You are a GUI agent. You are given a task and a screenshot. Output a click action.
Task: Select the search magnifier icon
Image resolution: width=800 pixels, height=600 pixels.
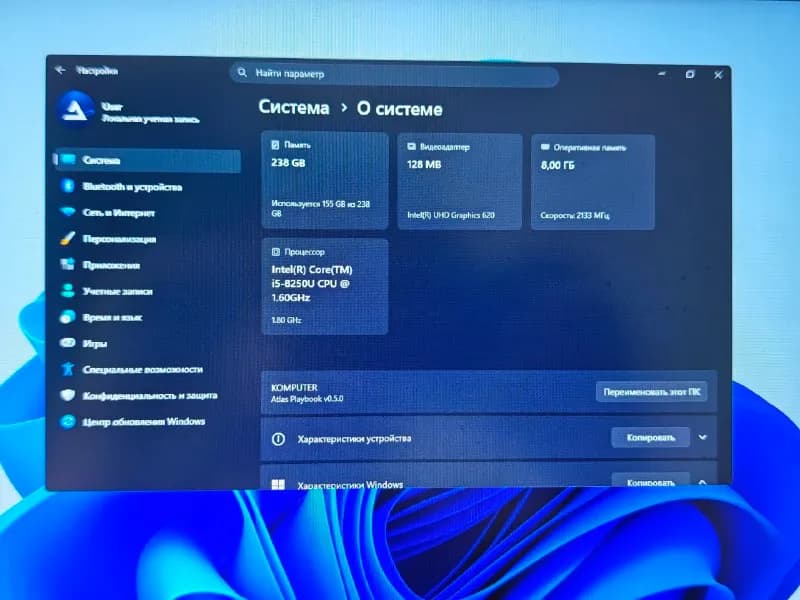tap(242, 73)
